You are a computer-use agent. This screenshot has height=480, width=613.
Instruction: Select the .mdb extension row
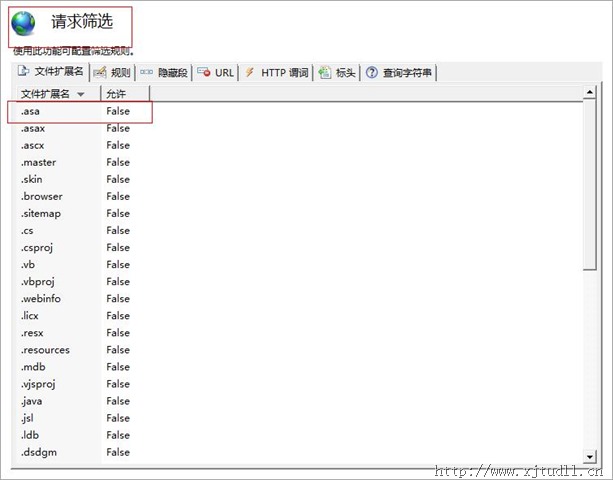coord(33,367)
